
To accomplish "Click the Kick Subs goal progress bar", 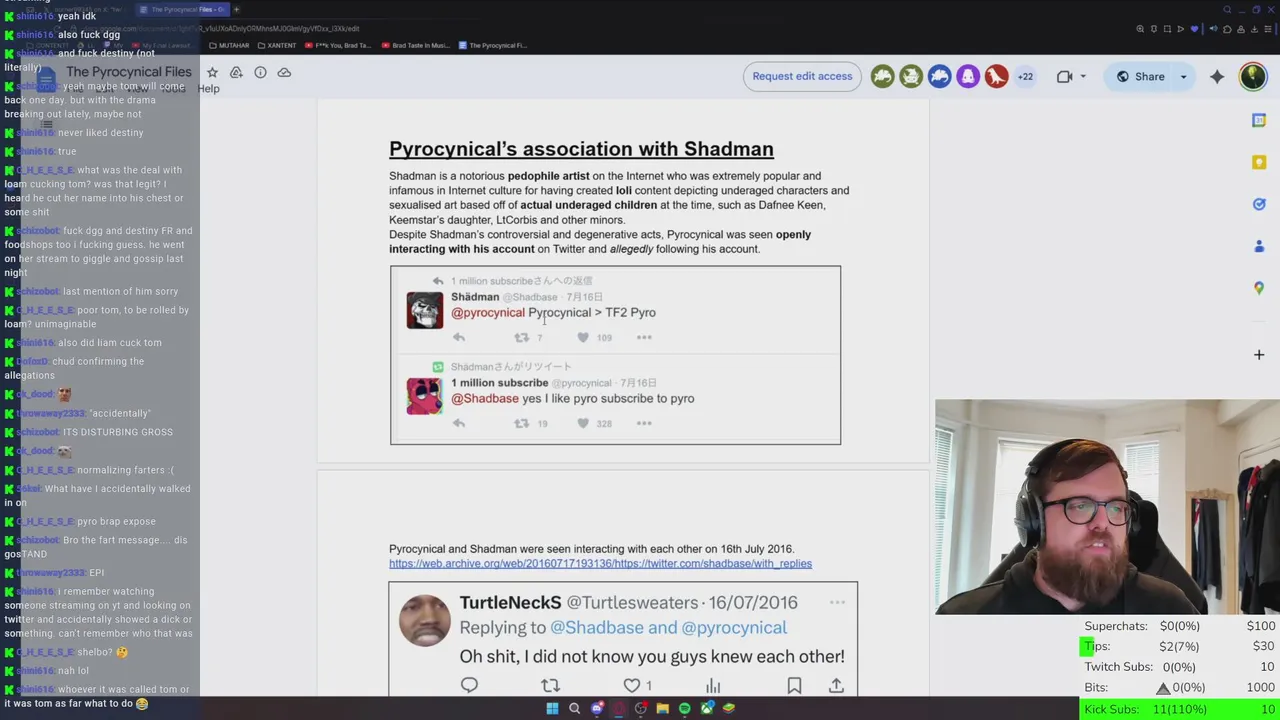I will tap(1180, 709).
